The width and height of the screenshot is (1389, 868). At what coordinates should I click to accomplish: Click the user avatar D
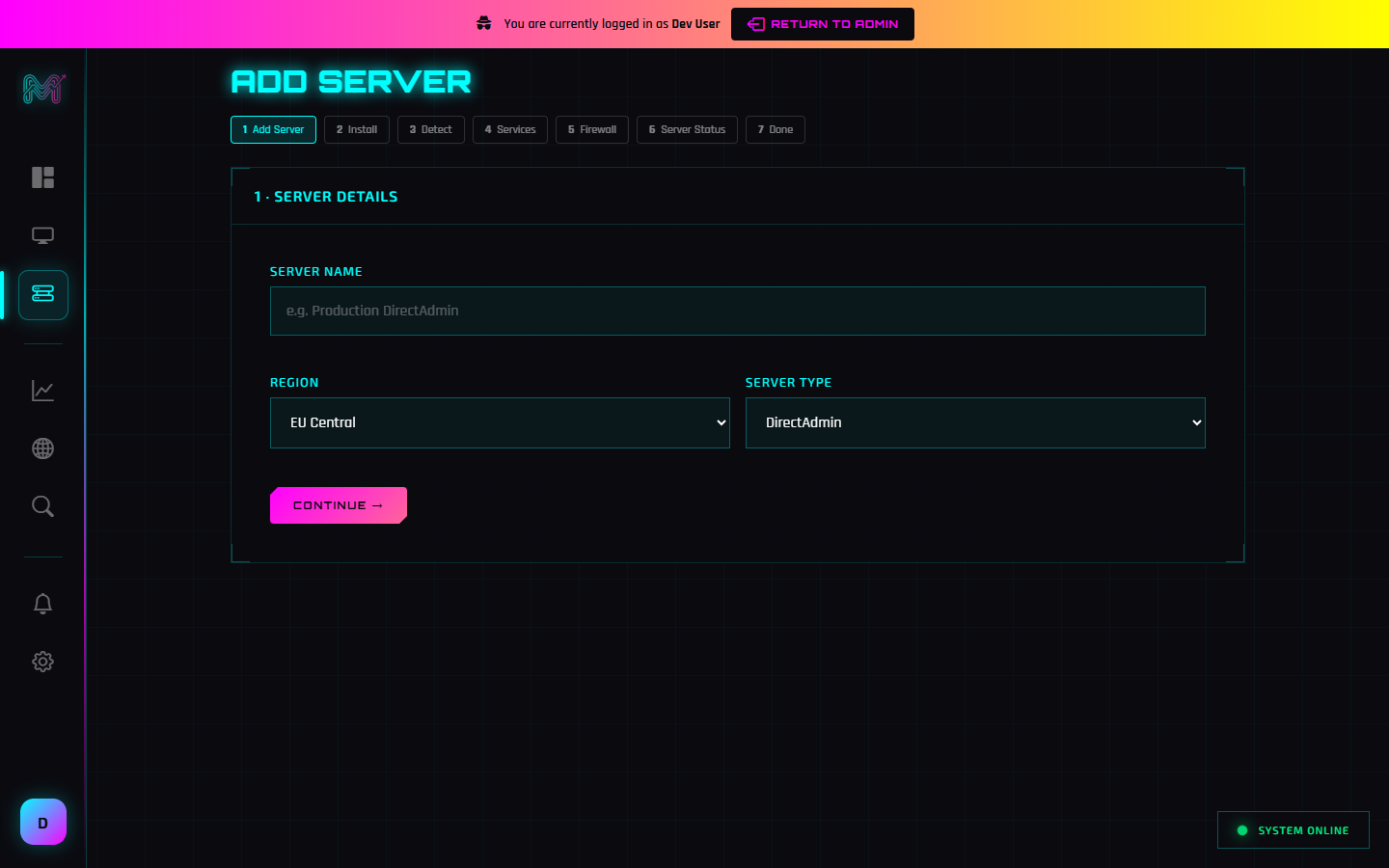pyautogui.click(x=43, y=822)
